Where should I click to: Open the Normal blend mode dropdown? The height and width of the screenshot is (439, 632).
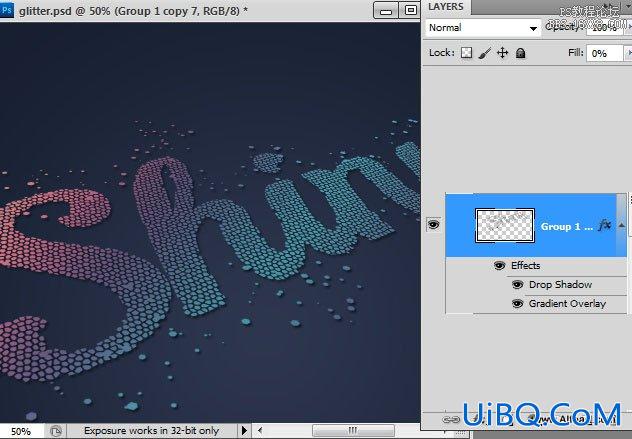tap(483, 28)
